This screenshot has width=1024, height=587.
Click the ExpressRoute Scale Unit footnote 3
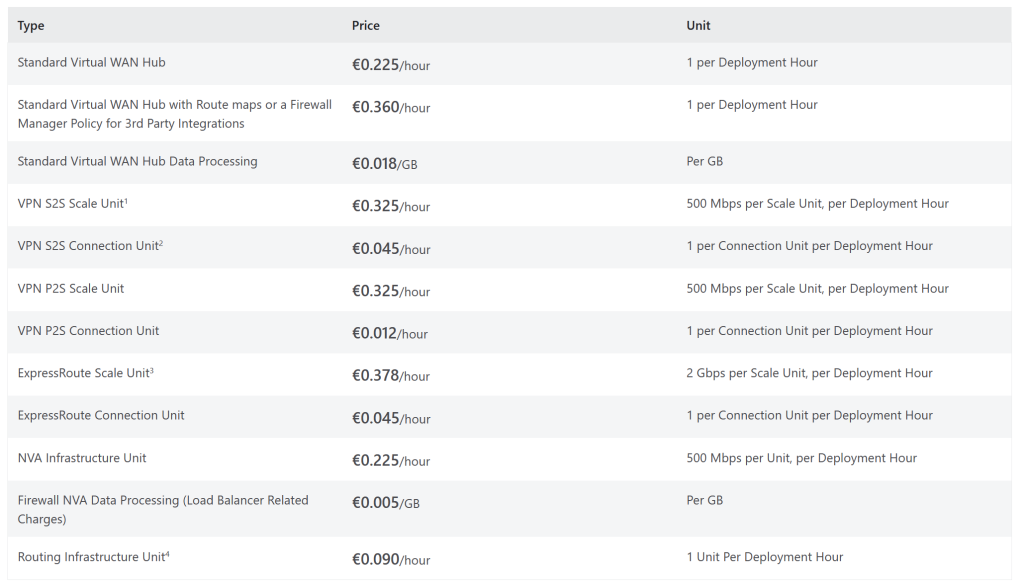(x=152, y=371)
